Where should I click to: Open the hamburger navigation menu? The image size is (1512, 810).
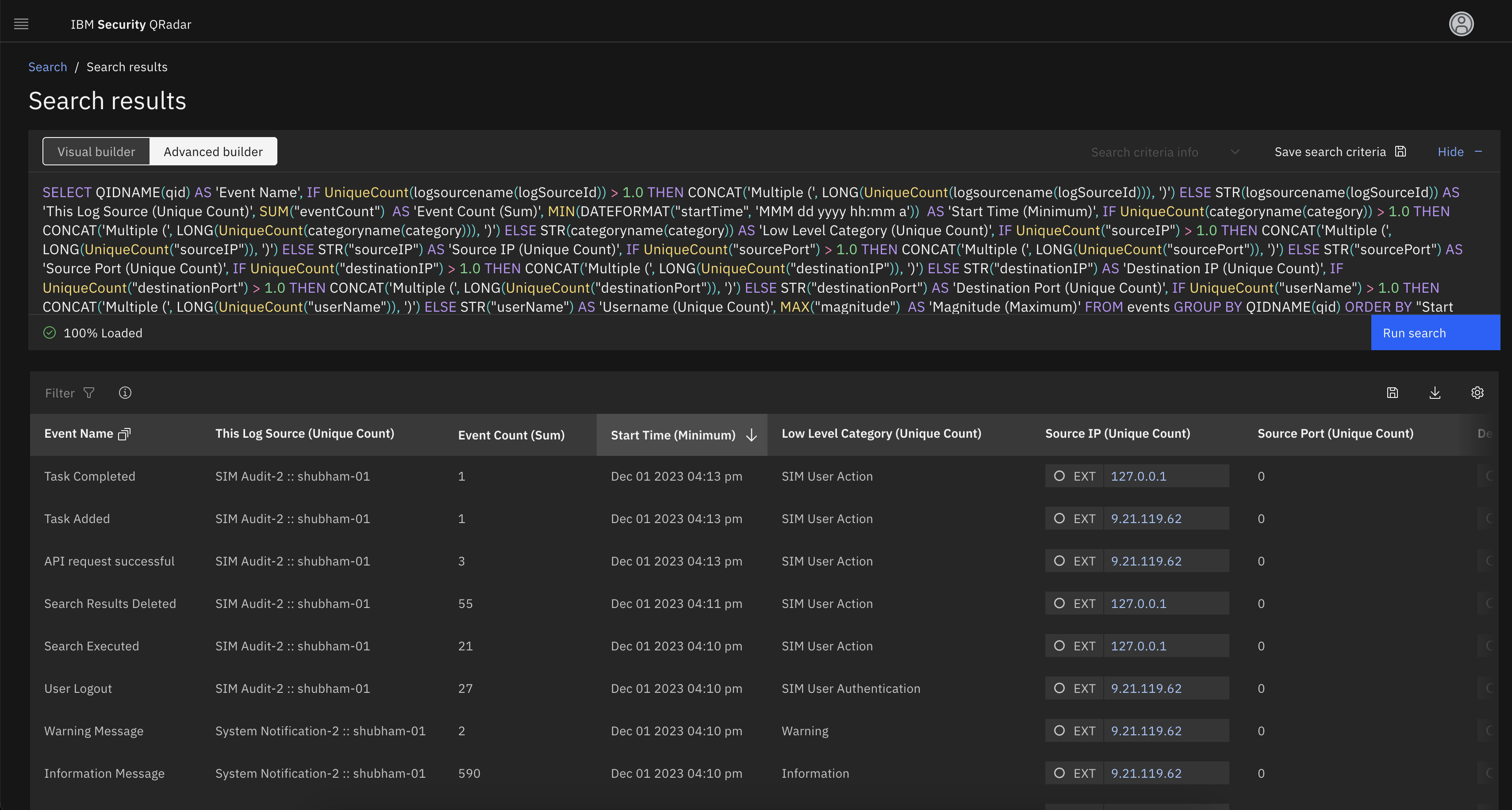click(21, 24)
